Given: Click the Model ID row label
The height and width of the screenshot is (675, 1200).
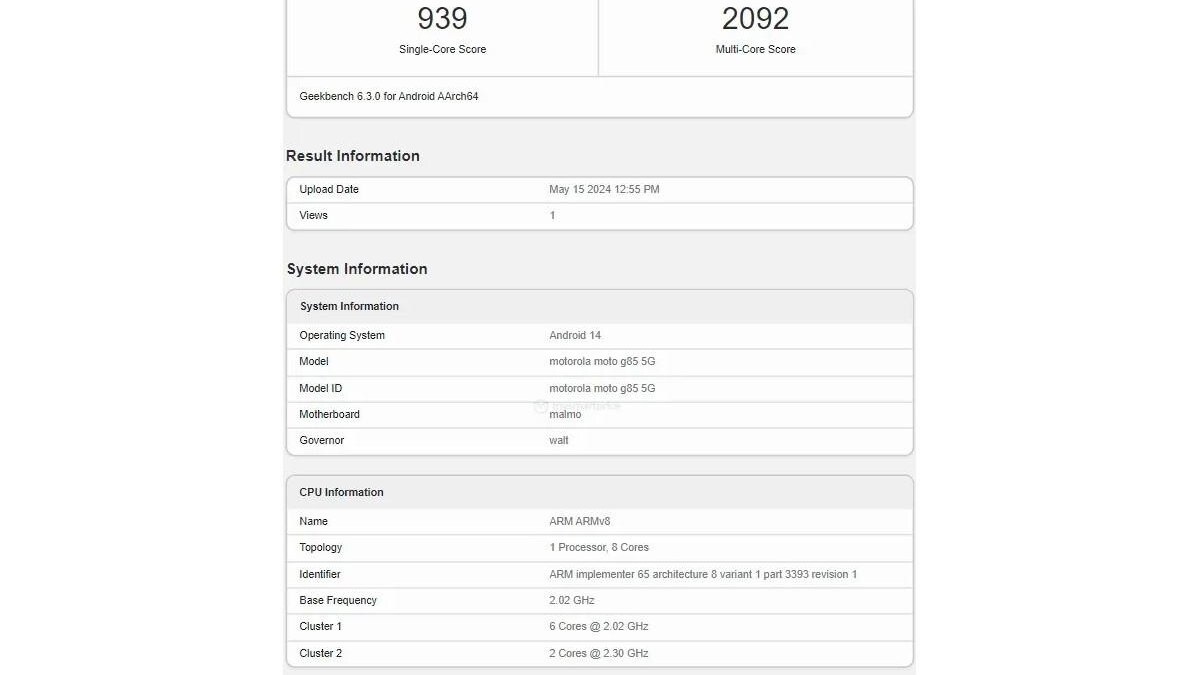Looking at the screenshot, I should (x=320, y=388).
